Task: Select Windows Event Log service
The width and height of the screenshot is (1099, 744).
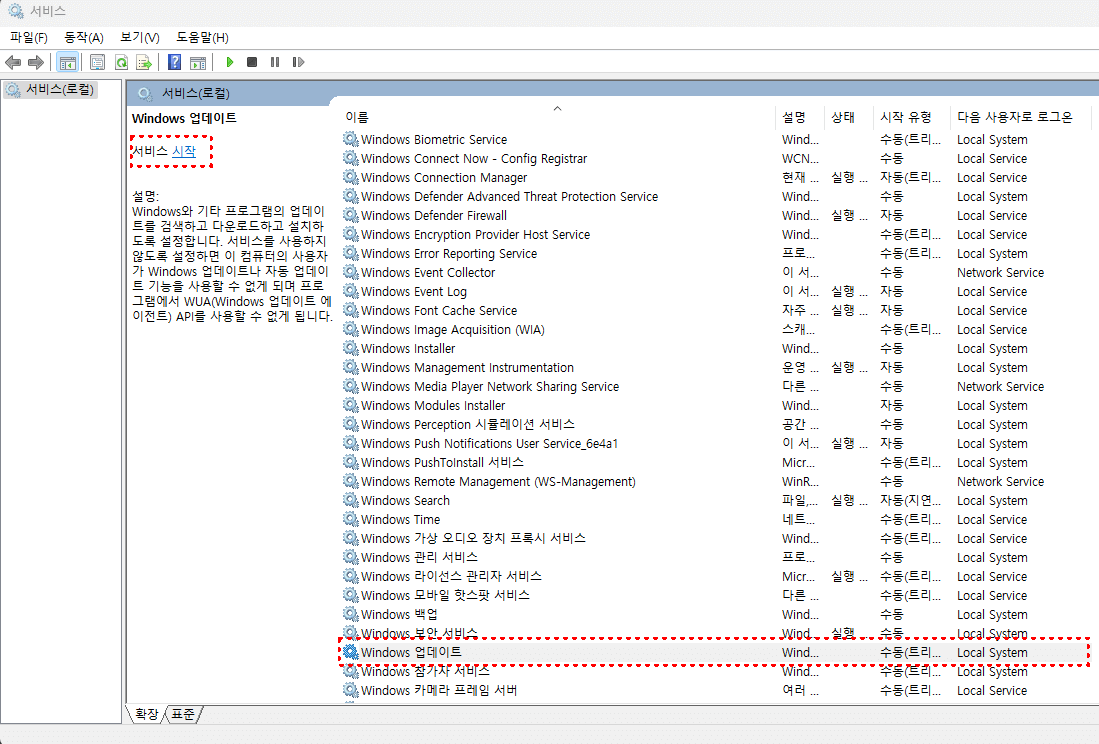Action: (715, 291)
